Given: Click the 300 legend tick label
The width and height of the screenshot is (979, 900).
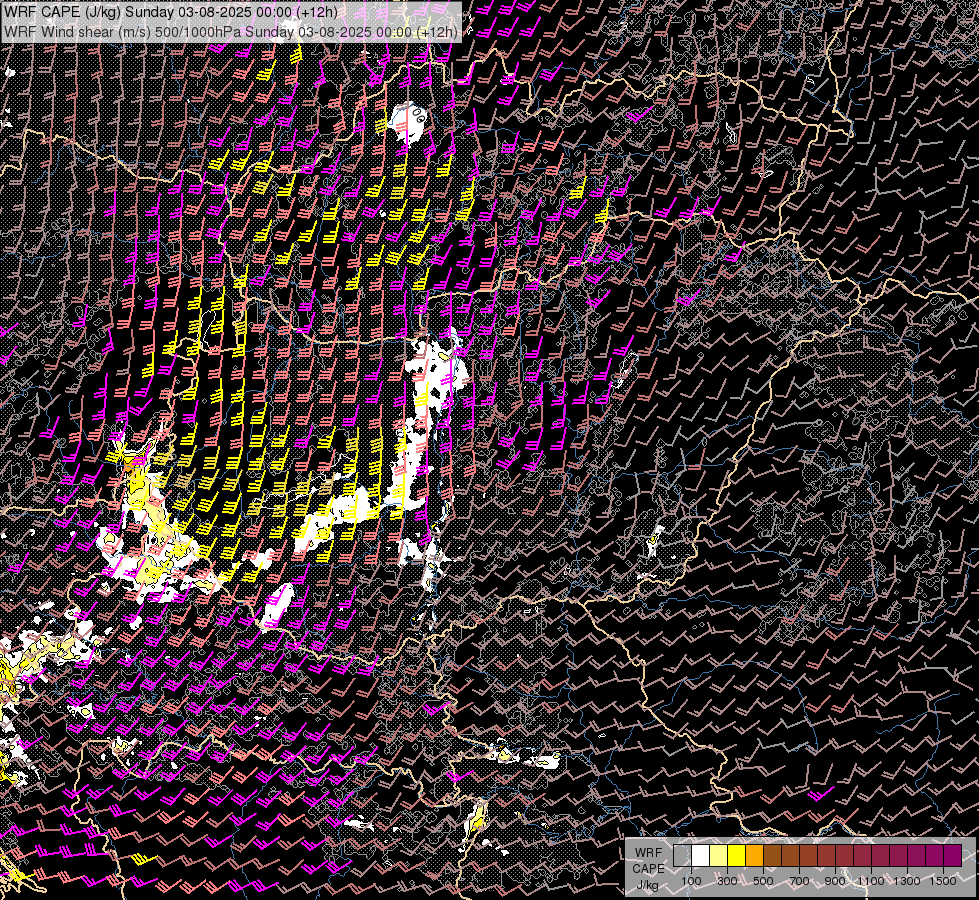Looking at the screenshot, I should point(727,881).
